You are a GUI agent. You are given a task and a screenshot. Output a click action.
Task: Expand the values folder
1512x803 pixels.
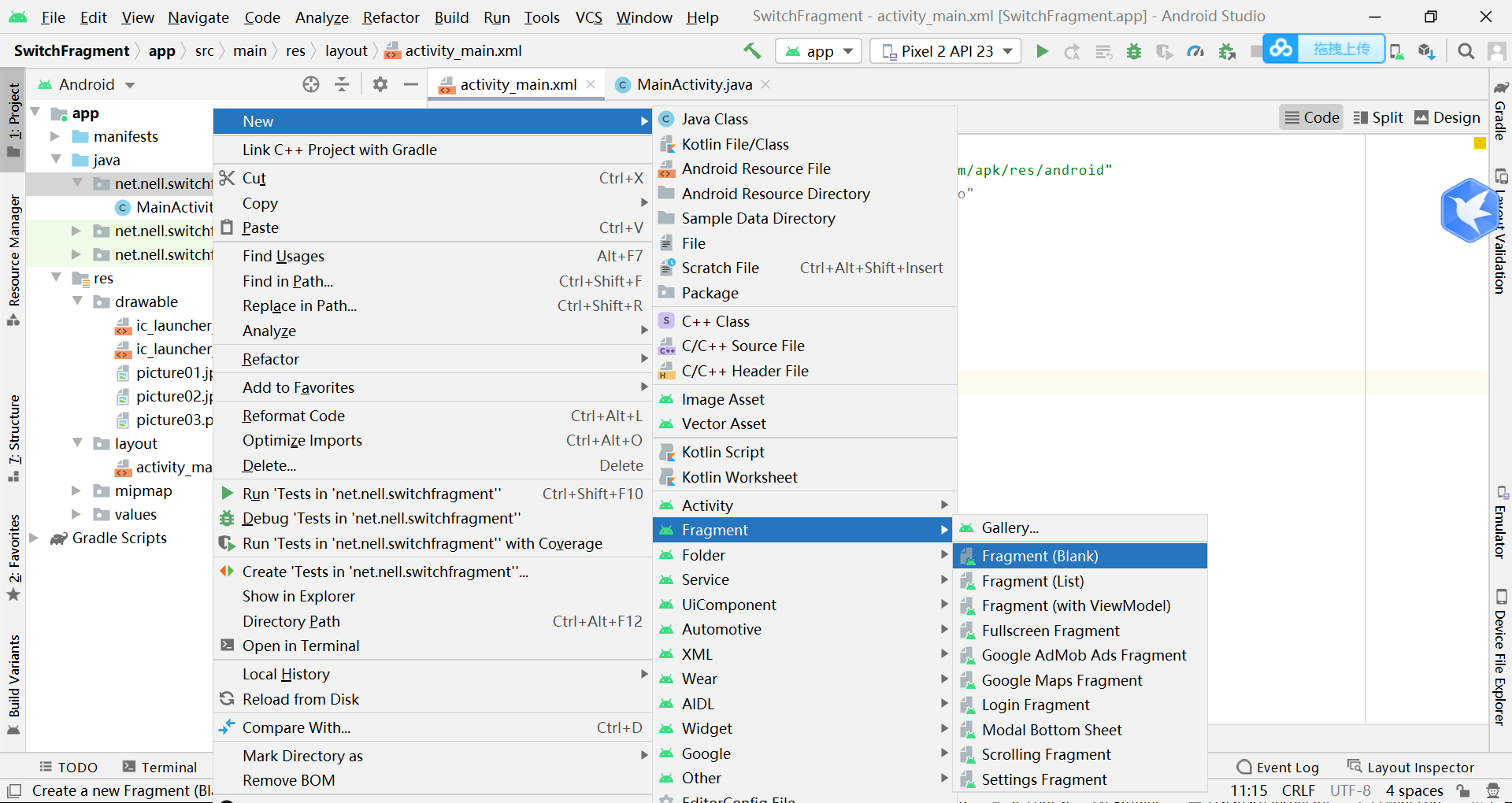(76, 514)
